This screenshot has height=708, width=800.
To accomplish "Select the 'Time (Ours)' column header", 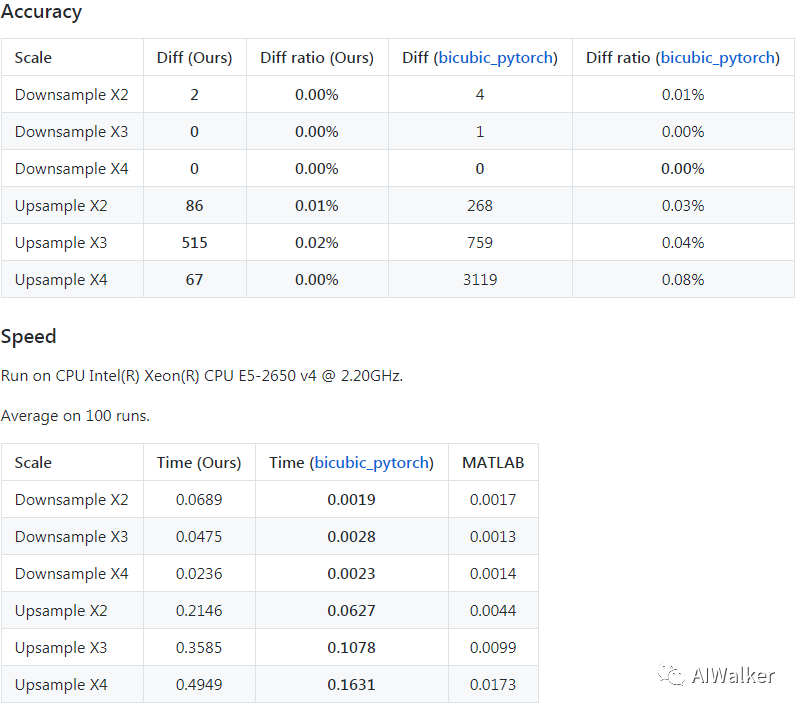I will click(x=199, y=463).
